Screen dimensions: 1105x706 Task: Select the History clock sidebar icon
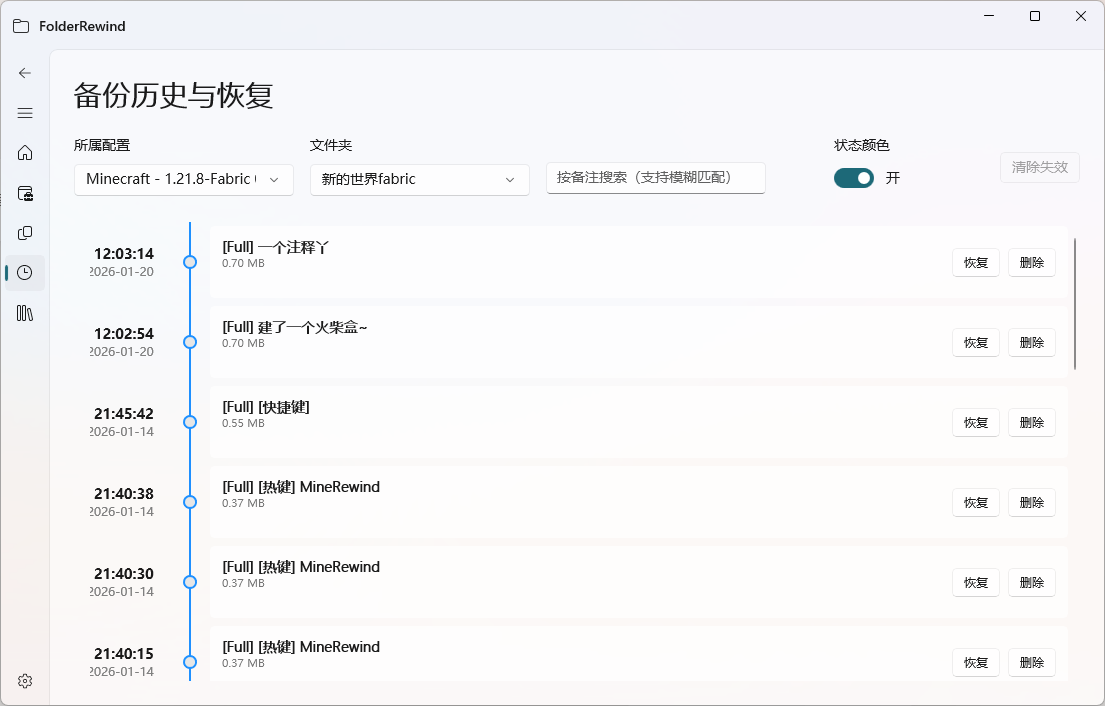[25, 273]
